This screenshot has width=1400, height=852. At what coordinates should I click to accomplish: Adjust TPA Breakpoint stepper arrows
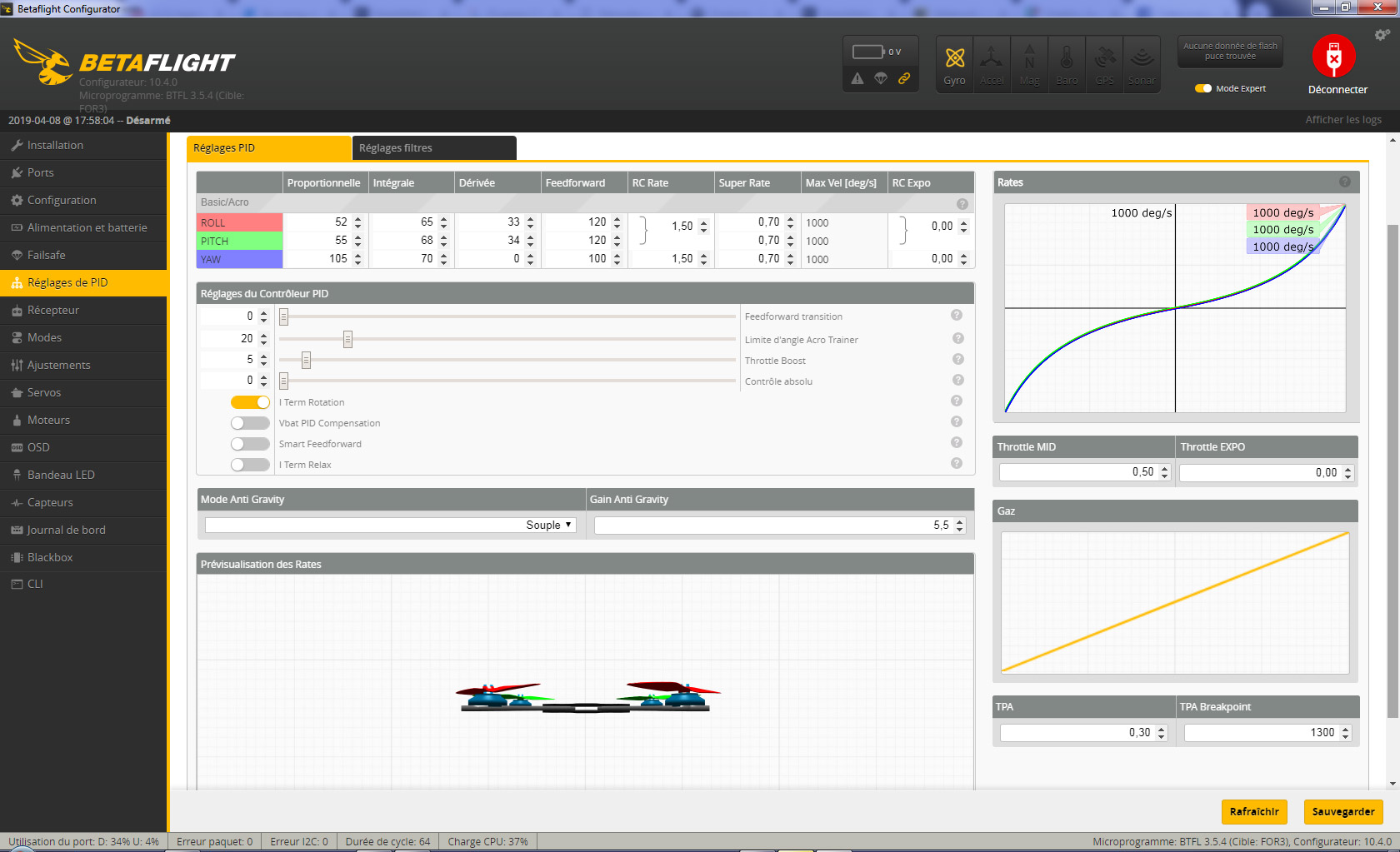point(1346,733)
